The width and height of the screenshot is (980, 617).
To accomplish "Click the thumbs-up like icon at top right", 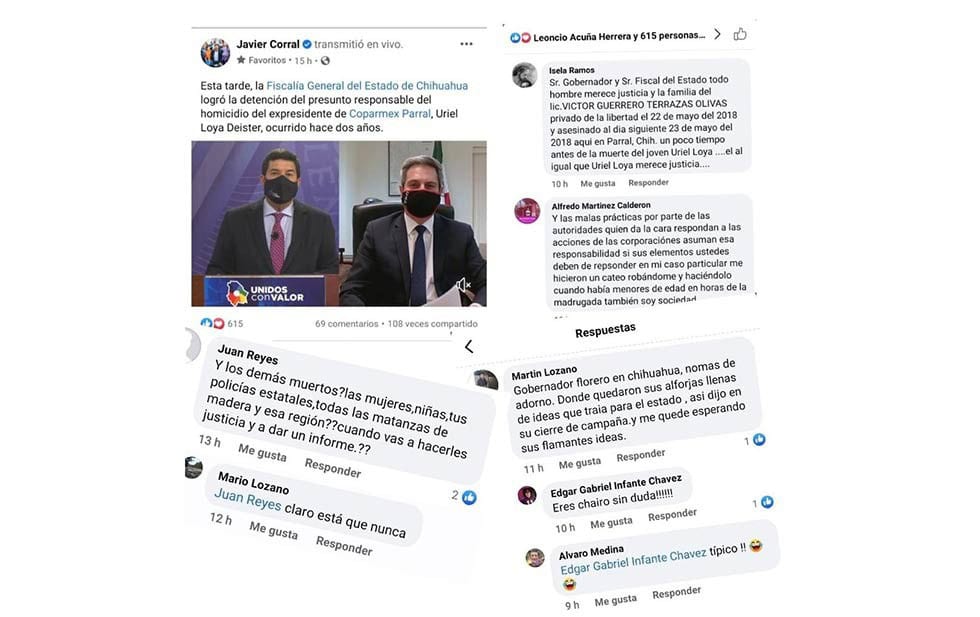I will tap(740, 34).
